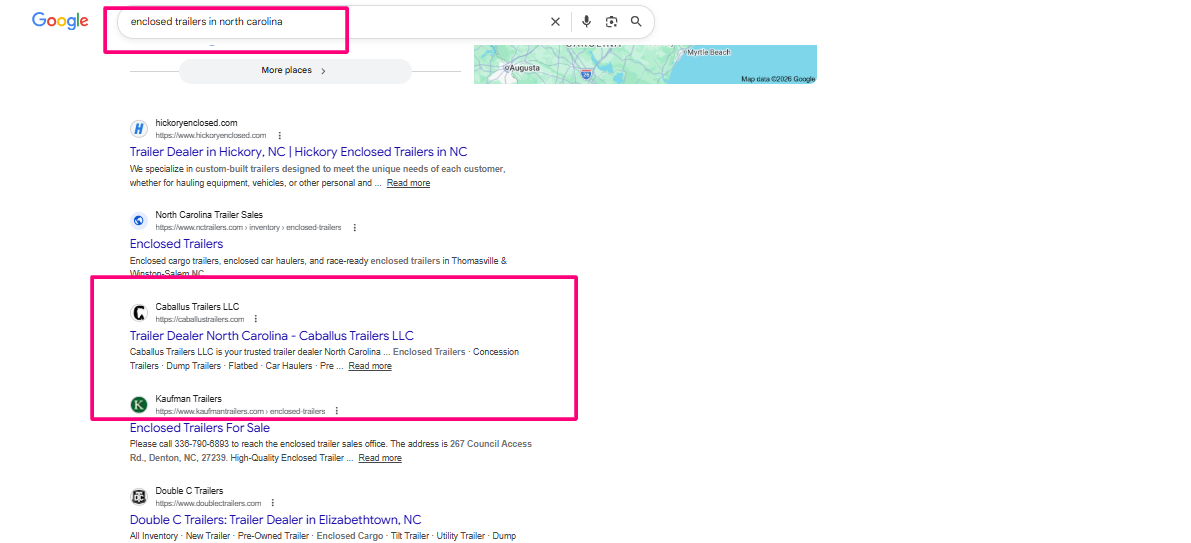Viewport: 1191px width, 543px height.
Task: Click the map thumbnail showing Myrtle Beach
Action: (x=645, y=64)
